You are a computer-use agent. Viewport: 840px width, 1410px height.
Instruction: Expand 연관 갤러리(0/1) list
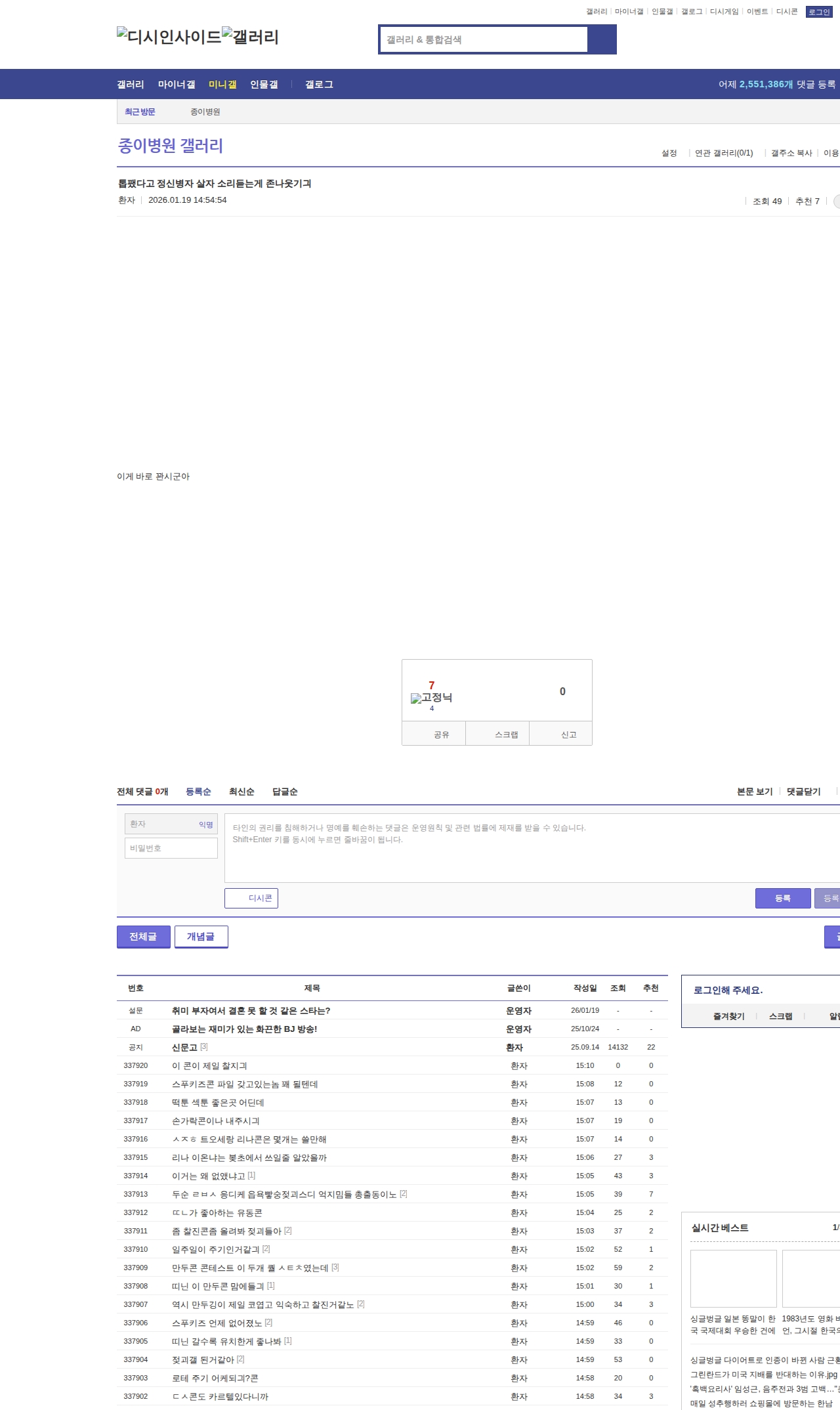723,153
